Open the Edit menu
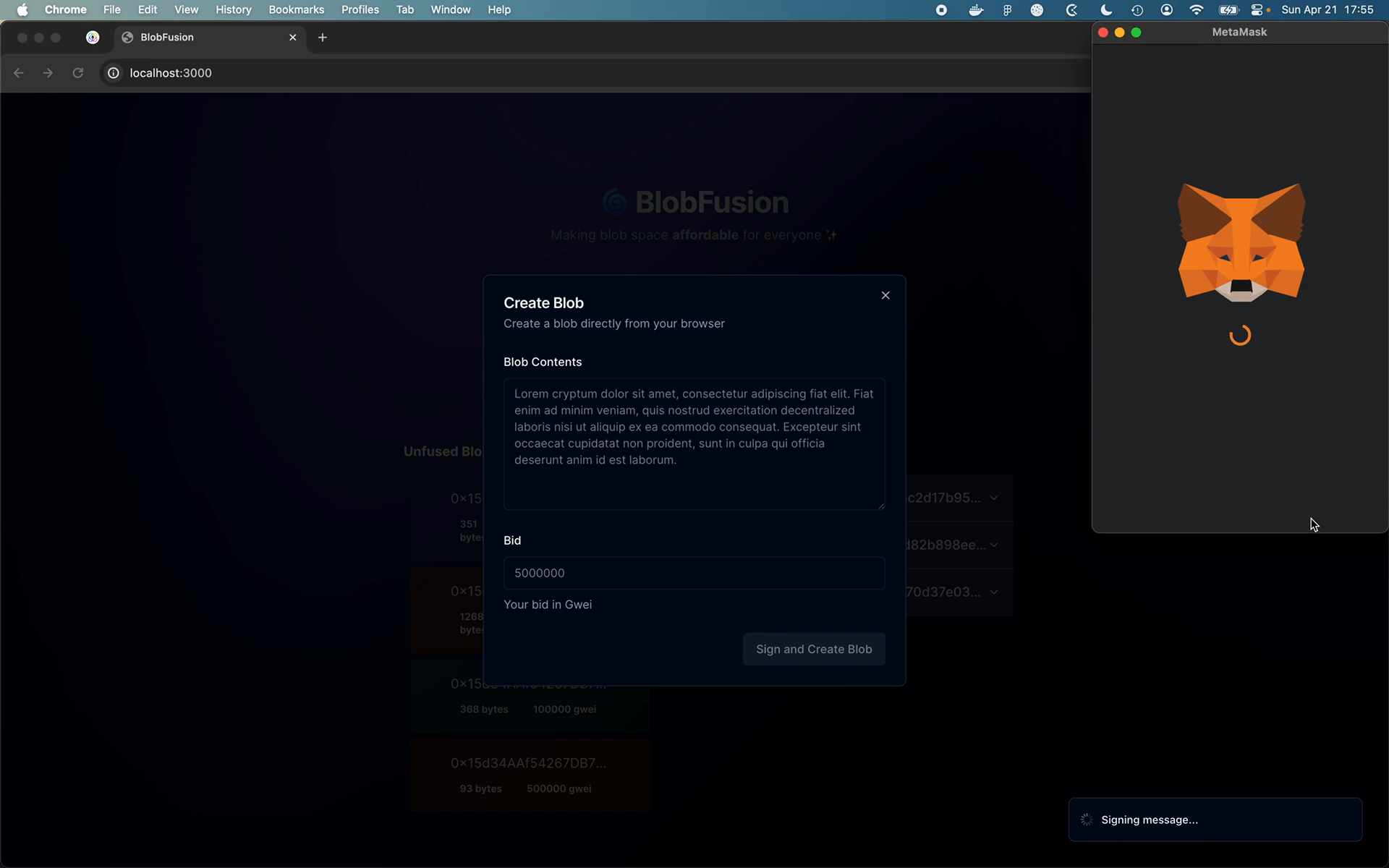This screenshot has height=868, width=1389. [148, 9]
